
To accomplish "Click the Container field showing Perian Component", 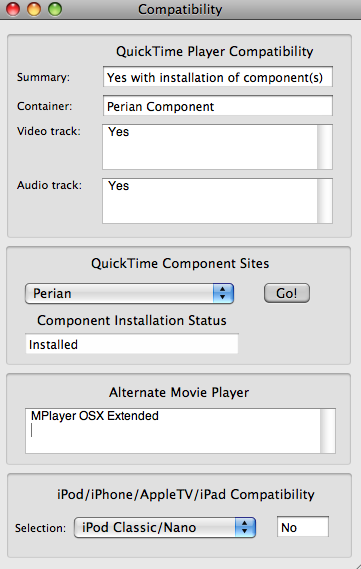I will pyautogui.click(x=218, y=106).
